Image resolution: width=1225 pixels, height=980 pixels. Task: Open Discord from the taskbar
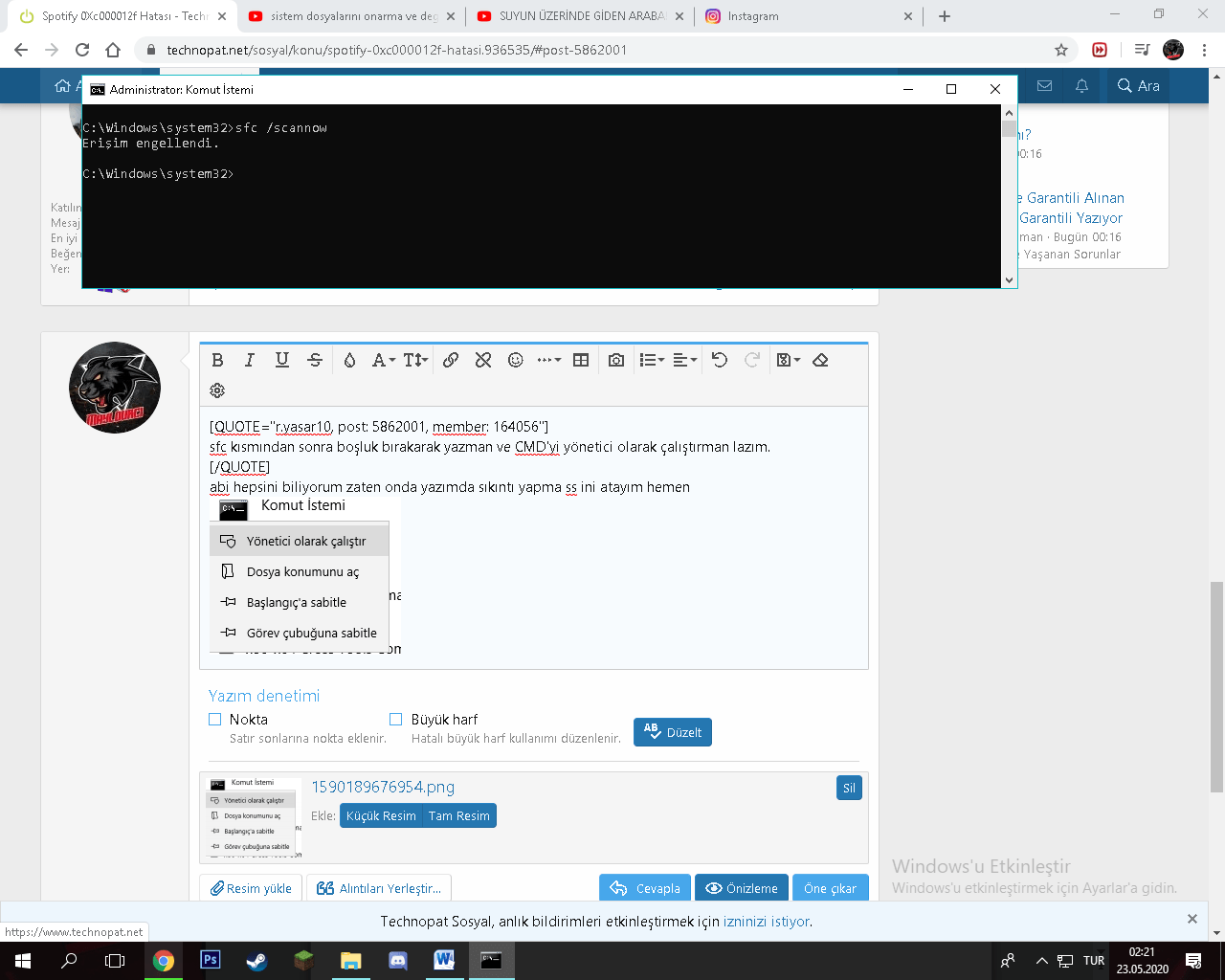[x=397, y=960]
